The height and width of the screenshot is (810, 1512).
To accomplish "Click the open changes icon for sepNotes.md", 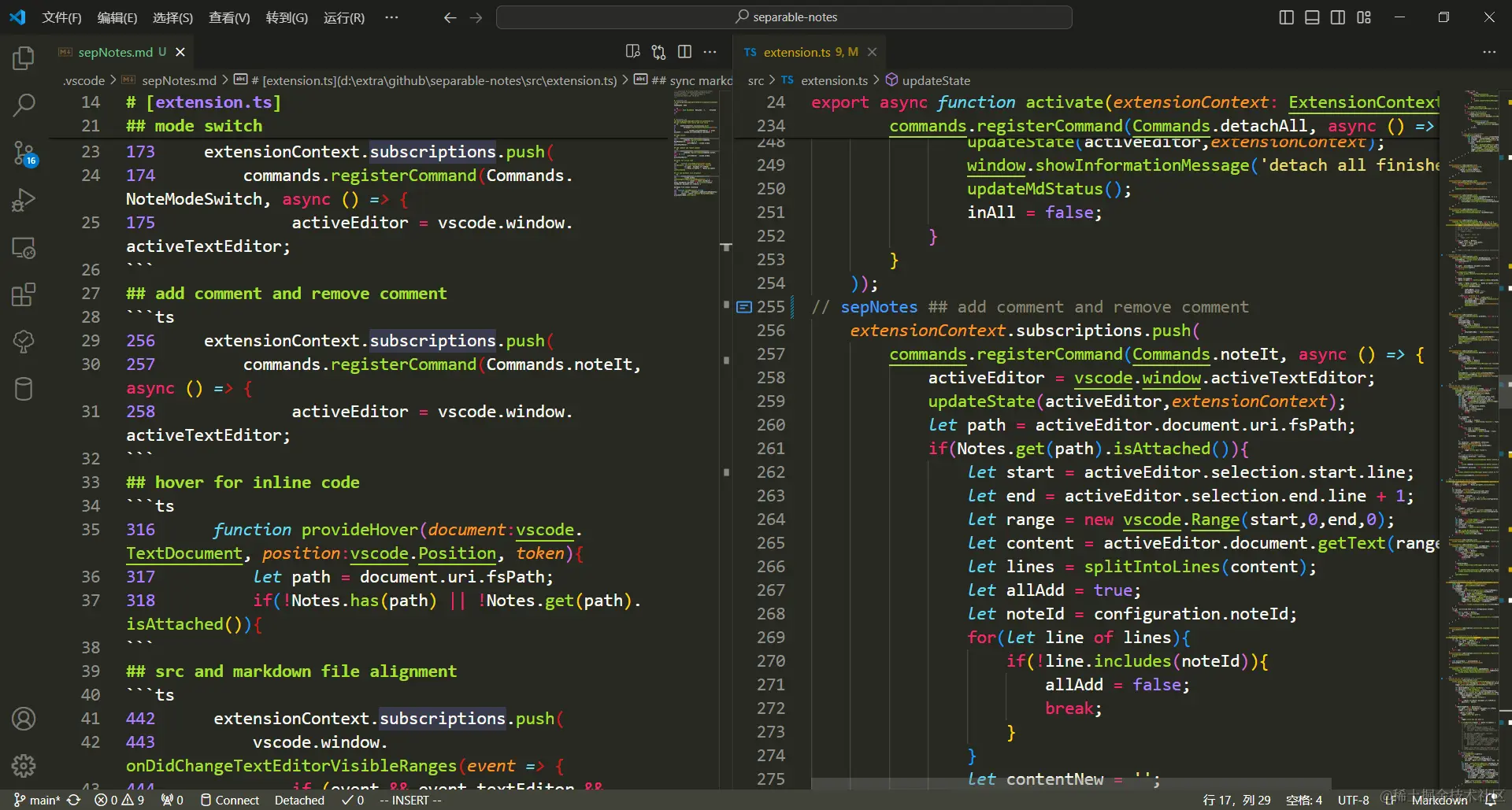I will [x=658, y=52].
